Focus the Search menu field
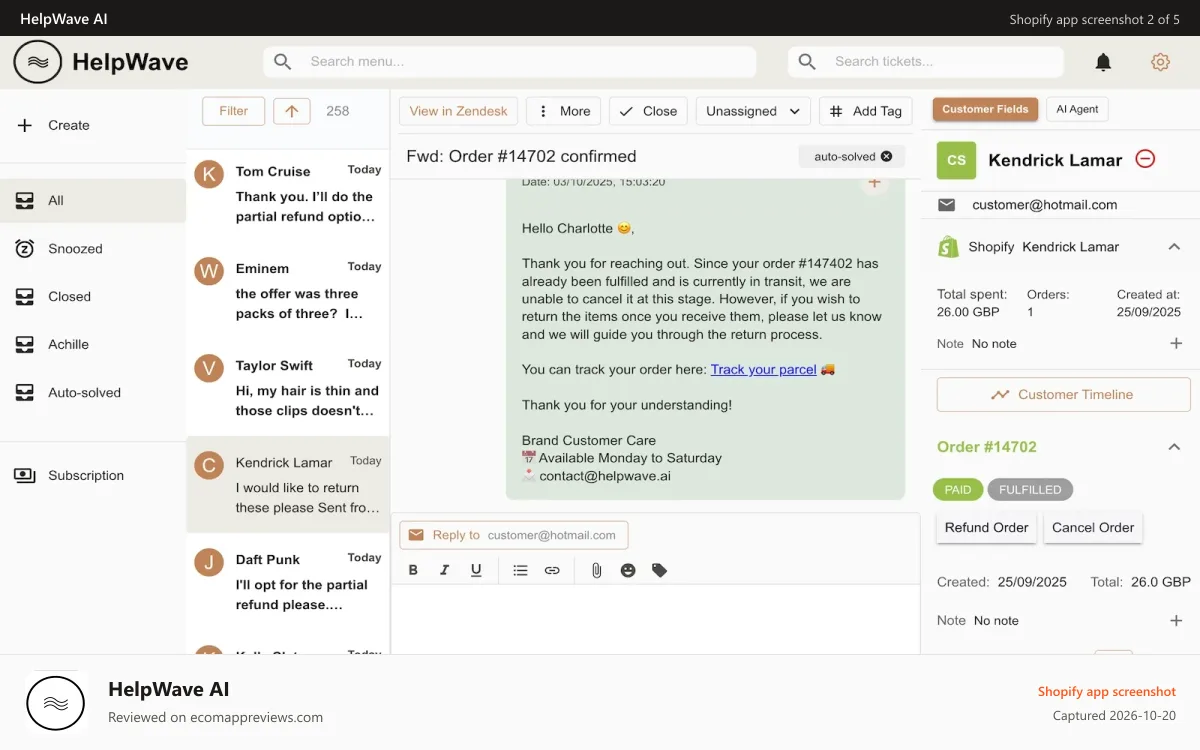The width and height of the screenshot is (1200, 750). point(510,62)
